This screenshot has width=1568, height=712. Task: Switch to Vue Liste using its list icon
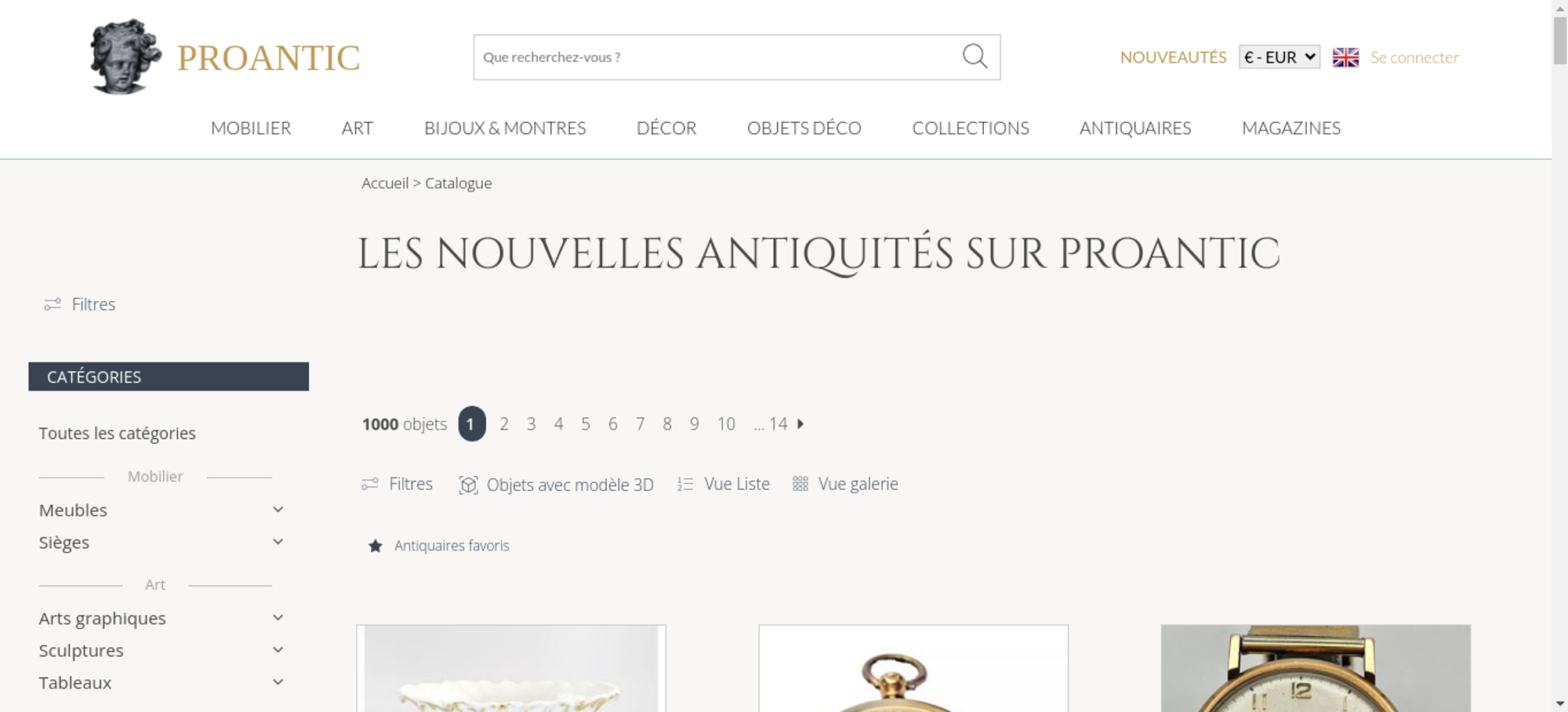[x=685, y=485]
